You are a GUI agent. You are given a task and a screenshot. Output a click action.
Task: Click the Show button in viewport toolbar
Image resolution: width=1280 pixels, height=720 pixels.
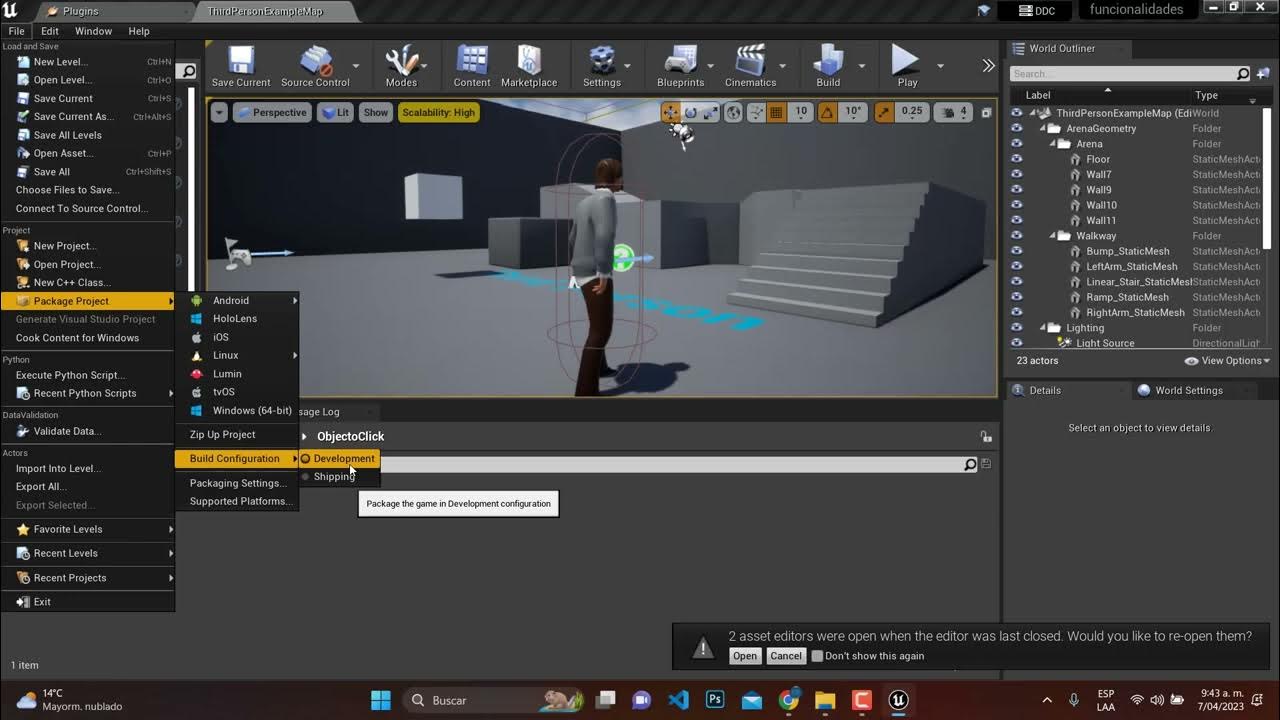[x=376, y=113]
